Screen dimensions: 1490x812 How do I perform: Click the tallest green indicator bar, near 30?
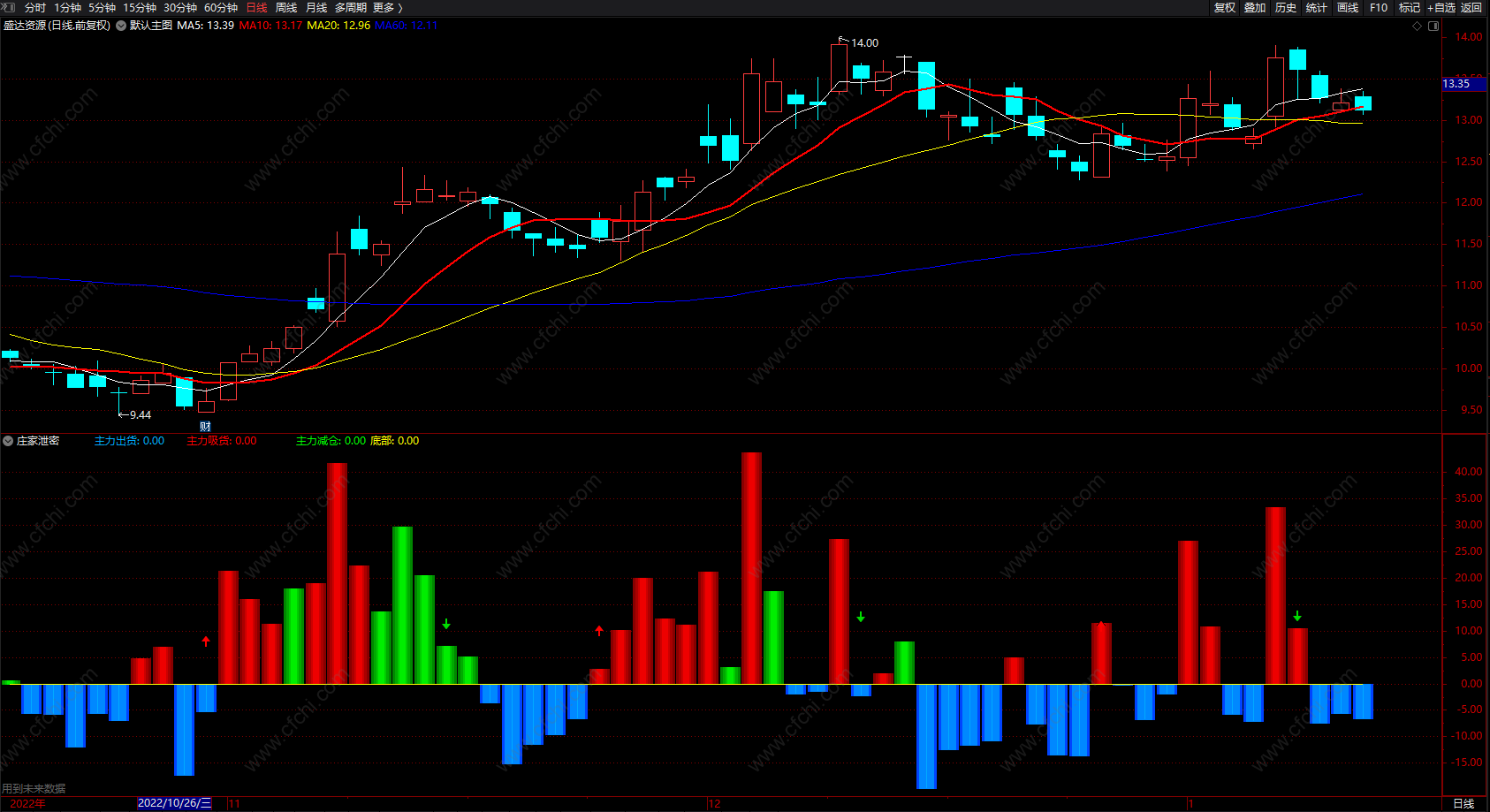tap(402, 605)
